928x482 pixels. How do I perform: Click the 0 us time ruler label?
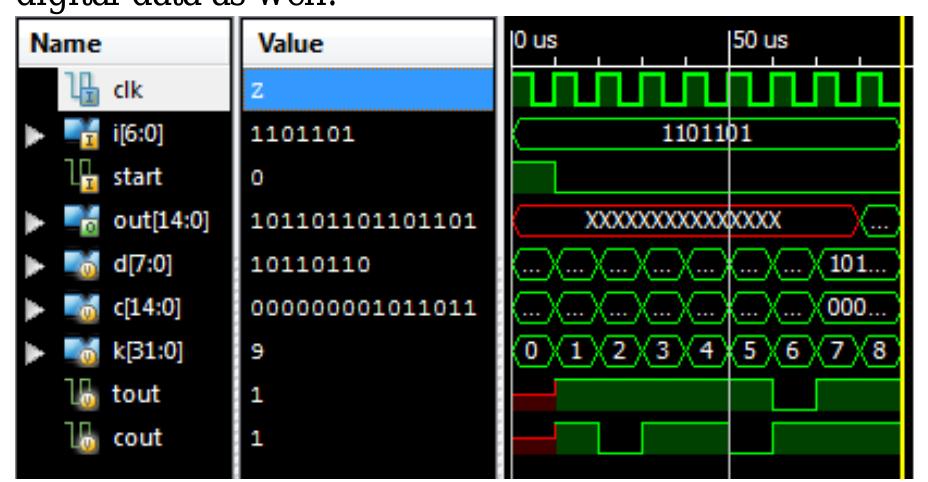pos(536,40)
